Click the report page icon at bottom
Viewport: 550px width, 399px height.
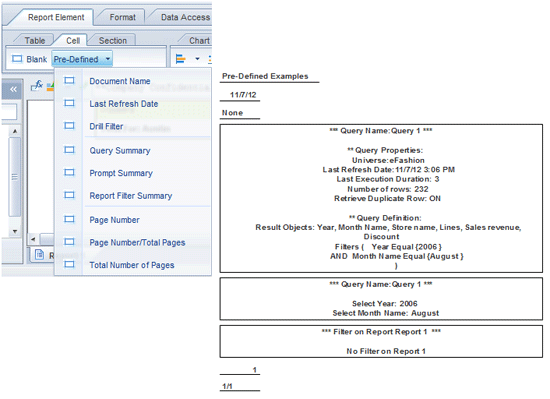click(39, 255)
